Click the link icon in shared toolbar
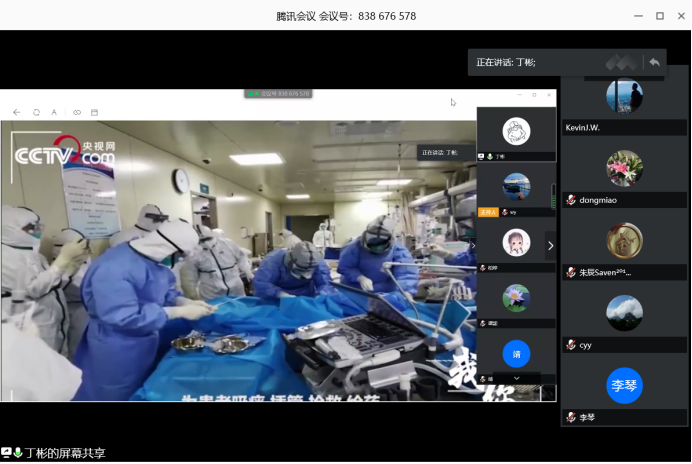 click(77, 112)
